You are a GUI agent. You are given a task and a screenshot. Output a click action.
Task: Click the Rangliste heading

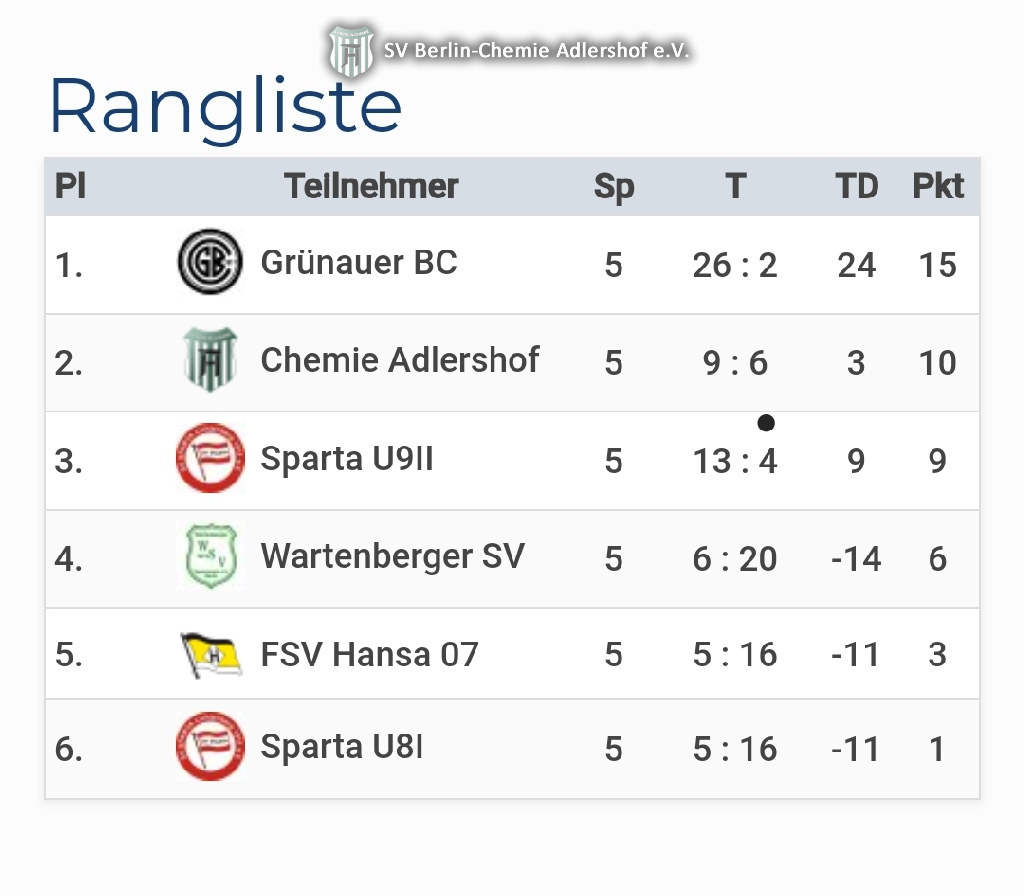click(226, 106)
